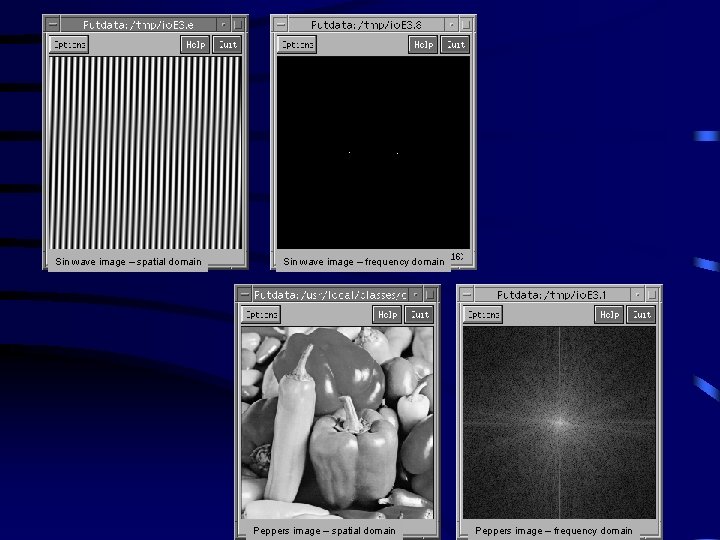Quit the peppers frequency domain window
The height and width of the screenshot is (540, 720).
click(x=641, y=315)
